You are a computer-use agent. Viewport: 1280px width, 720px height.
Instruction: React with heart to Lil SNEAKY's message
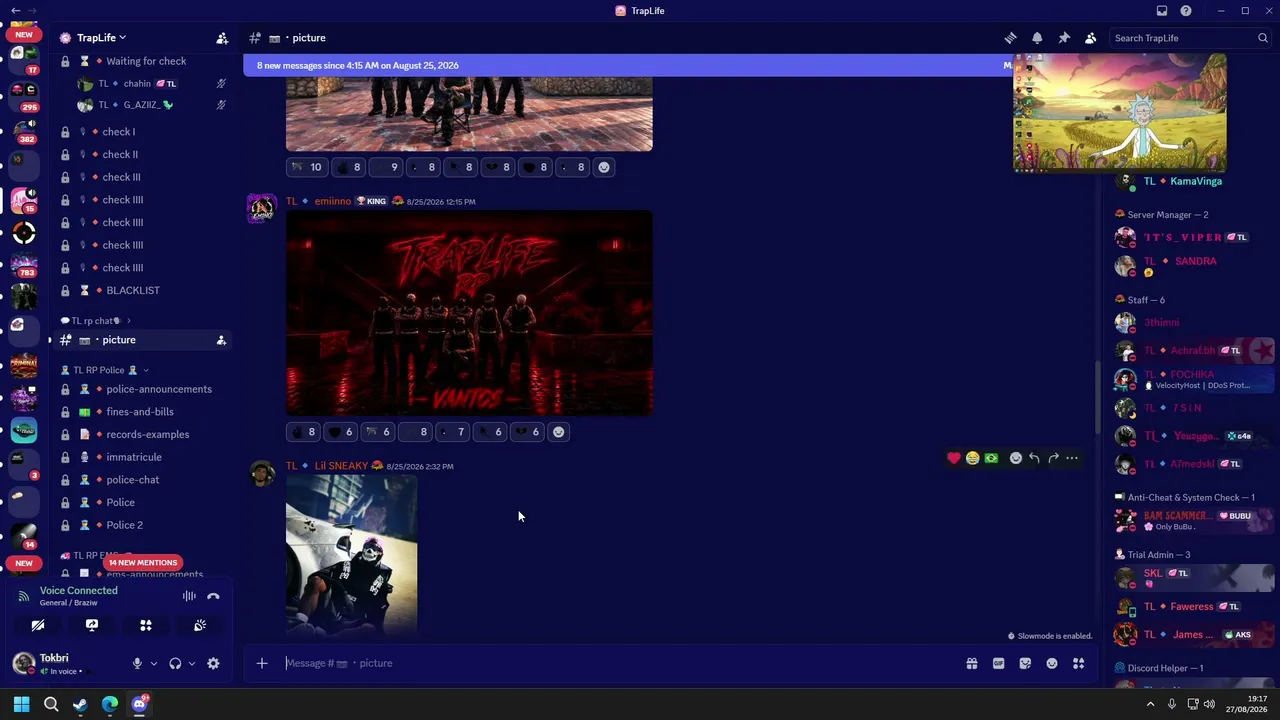(953, 458)
